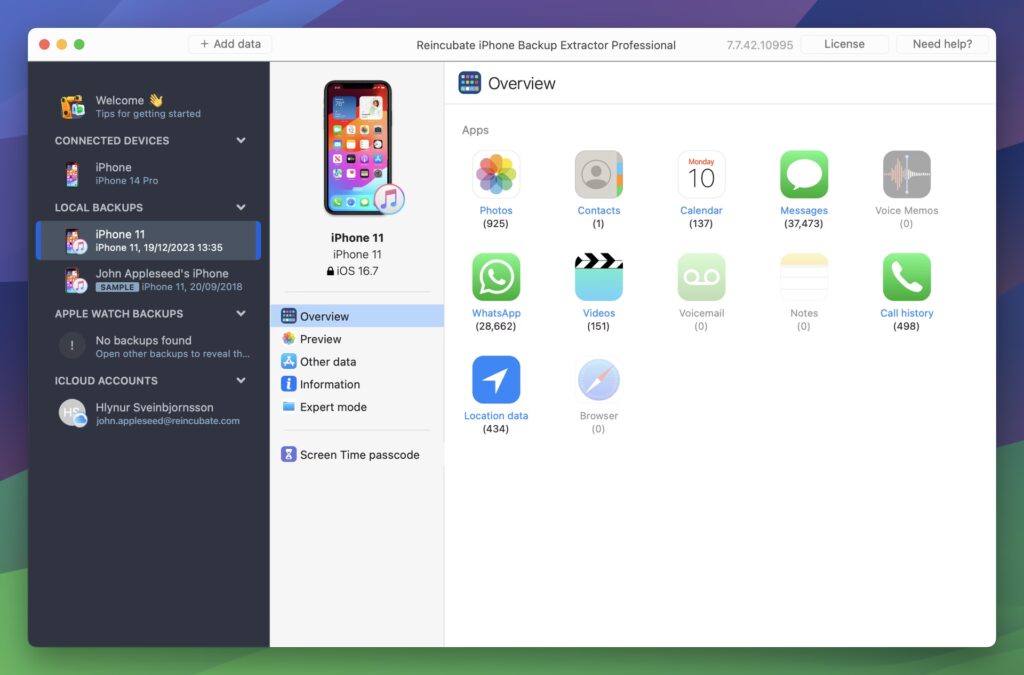Select the Calendar icon
Viewport: 1024px width, 675px height.
click(x=701, y=175)
